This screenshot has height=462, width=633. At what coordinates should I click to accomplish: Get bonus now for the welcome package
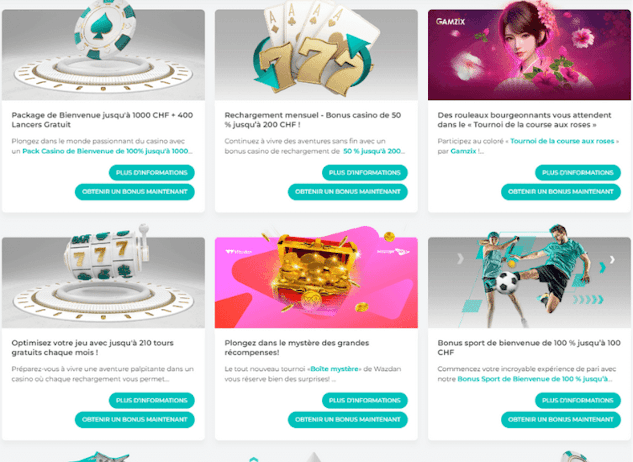coord(135,191)
